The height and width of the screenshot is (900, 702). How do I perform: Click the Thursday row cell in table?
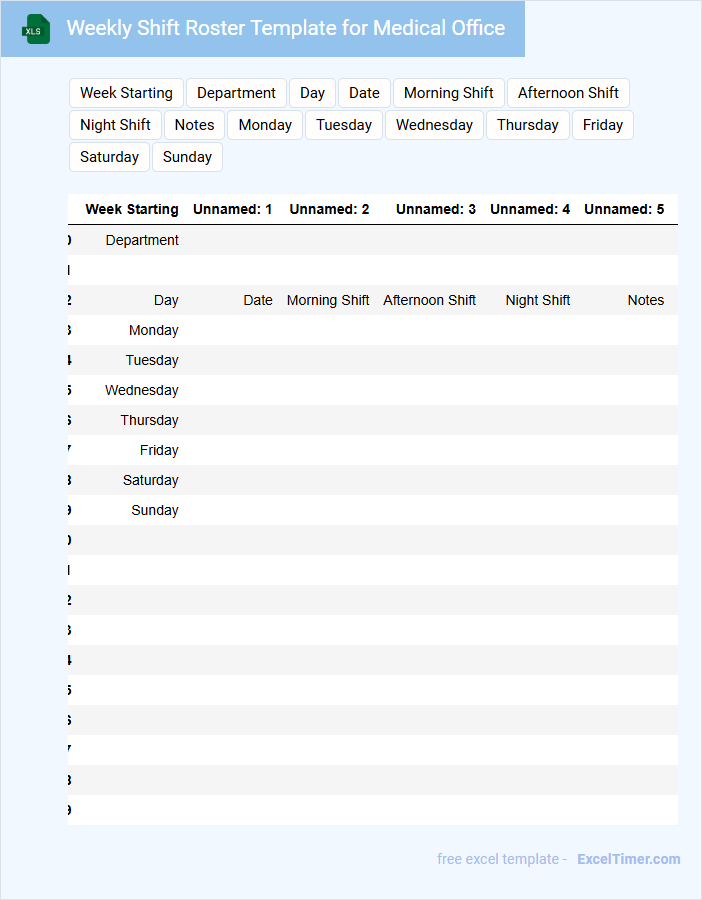[x=149, y=420]
